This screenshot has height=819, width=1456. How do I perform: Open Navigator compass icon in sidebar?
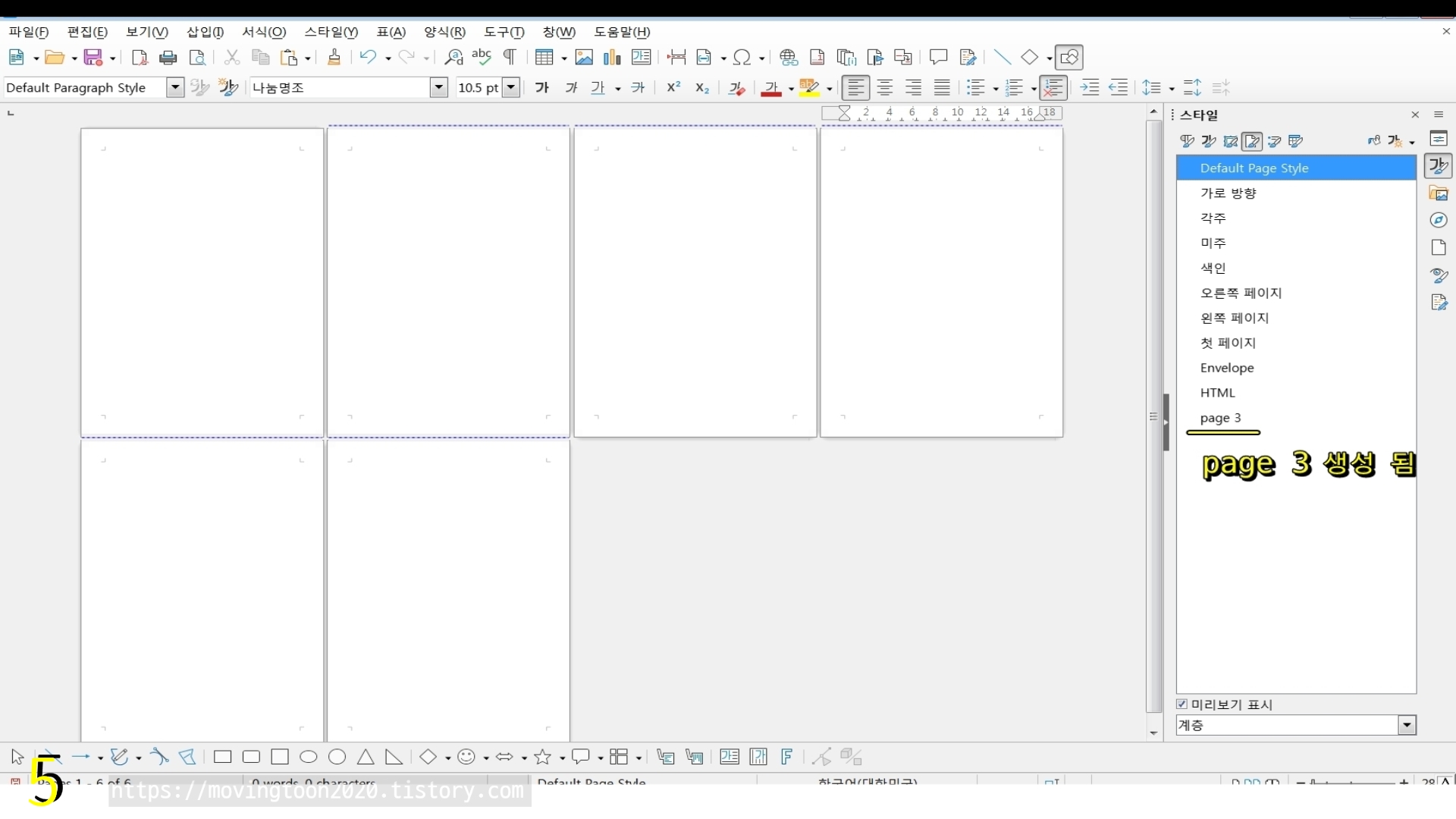click(x=1439, y=220)
